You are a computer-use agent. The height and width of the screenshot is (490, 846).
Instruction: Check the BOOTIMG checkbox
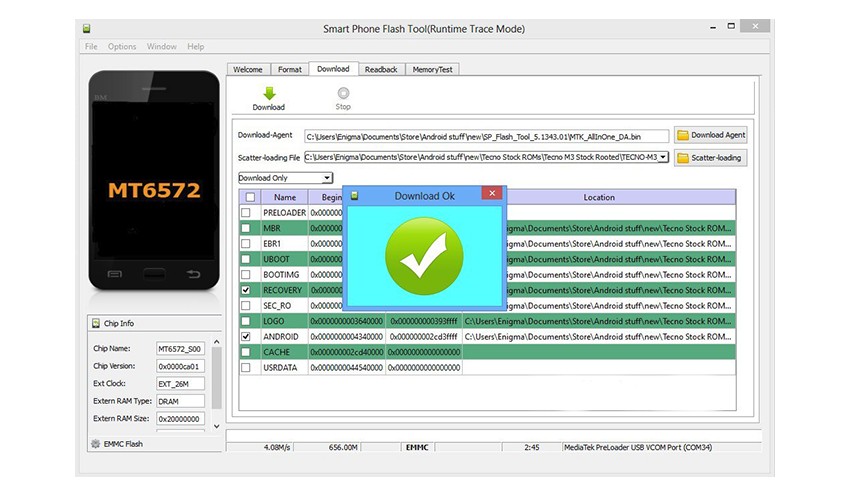[x=246, y=275]
